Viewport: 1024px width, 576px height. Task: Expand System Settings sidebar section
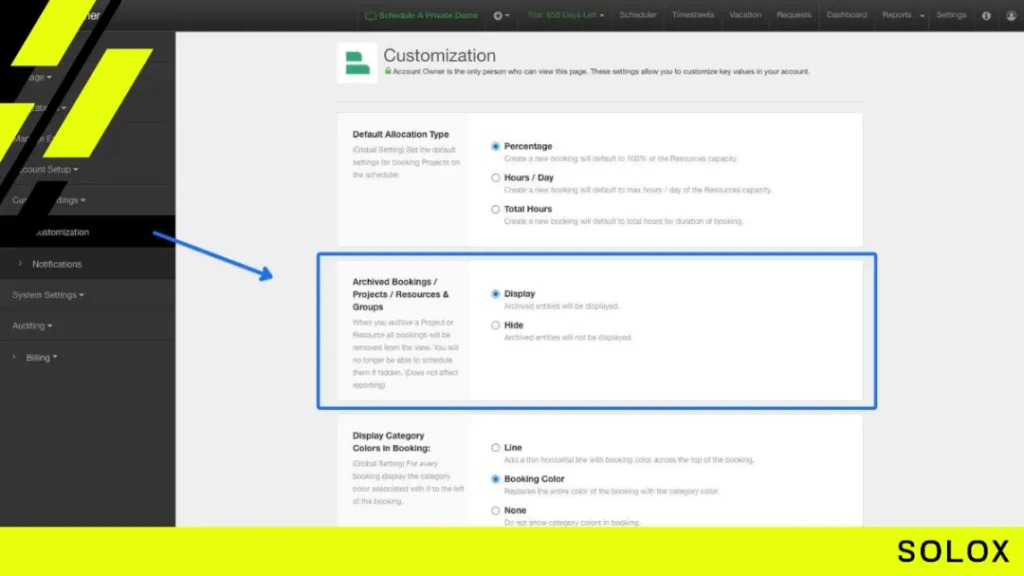[x=48, y=295]
